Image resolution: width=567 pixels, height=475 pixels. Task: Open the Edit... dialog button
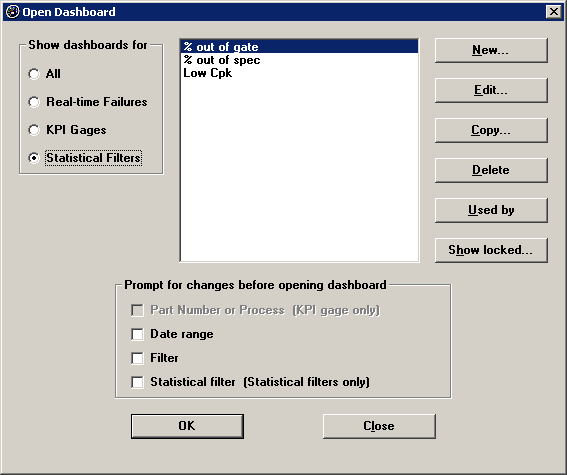(491, 90)
